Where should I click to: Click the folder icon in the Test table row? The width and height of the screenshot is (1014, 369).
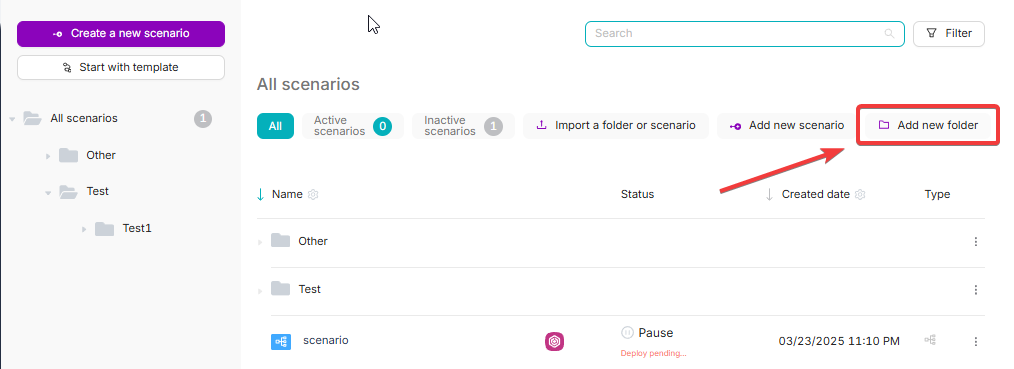coord(280,288)
